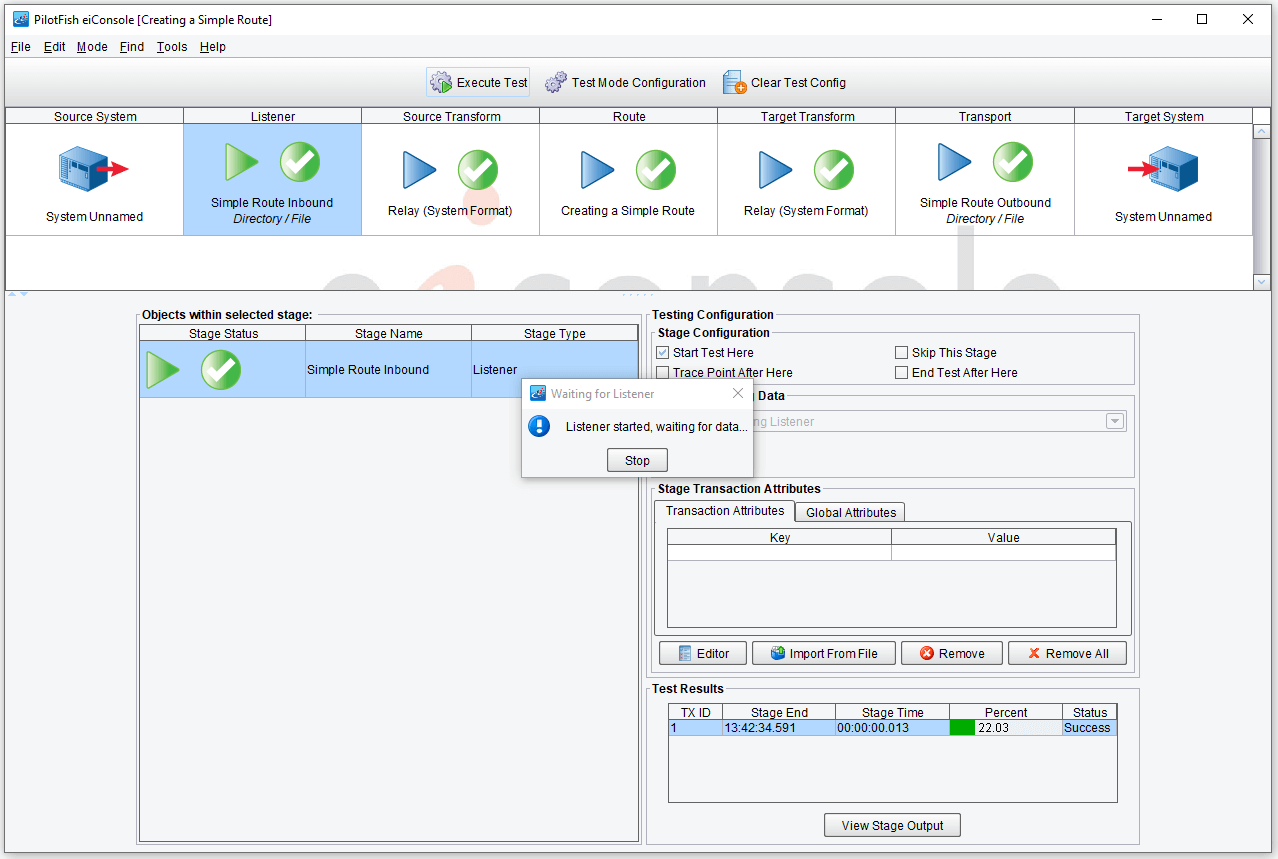Open the Help menu
This screenshot has height=859, width=1278.
(213, 47)
